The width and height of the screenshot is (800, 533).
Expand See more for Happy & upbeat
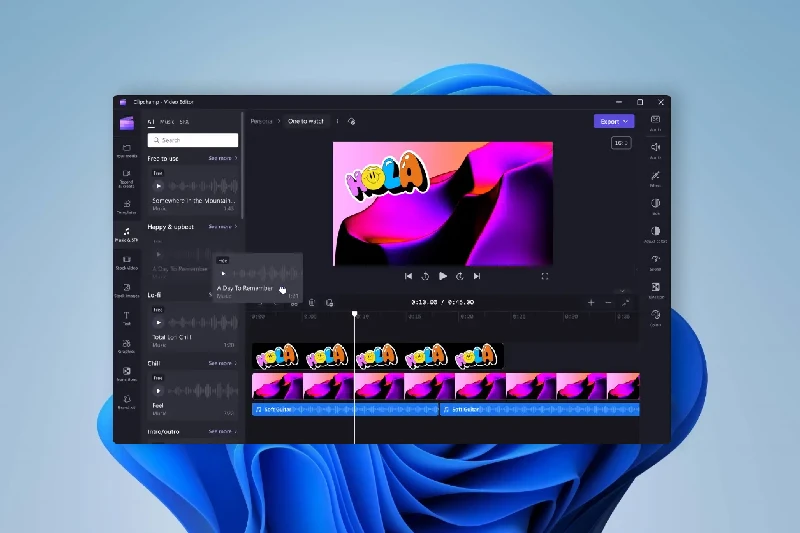tap(222, 226)
